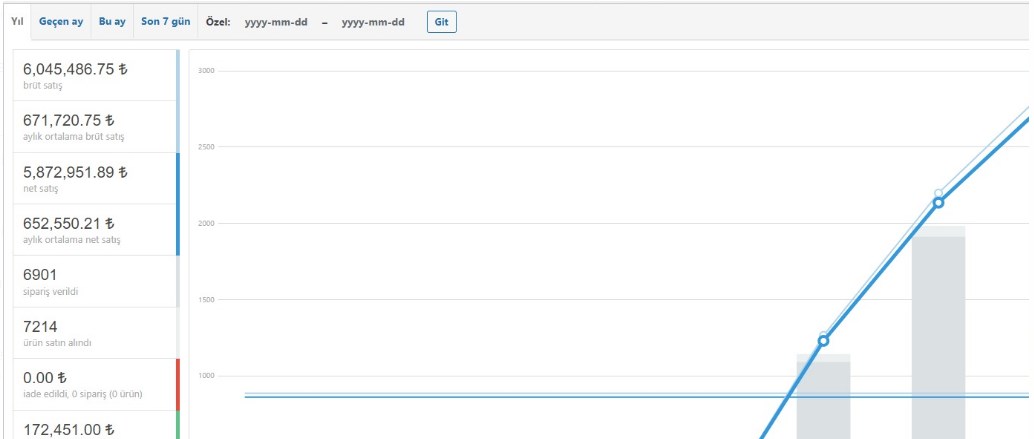The height and width of the screenshot is (439, 1034).
Task: Click the end date yyyy-mm-dd field
Action: (x=373, y=22)
